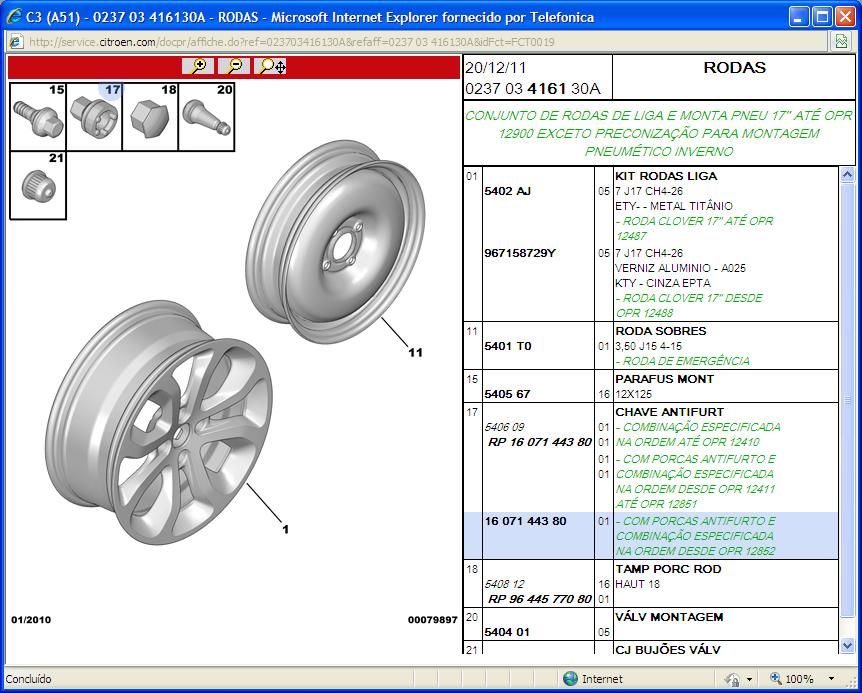The height and width of the screenshot is (693, 862).
Task: Click the date 20/12/11
Action: [495, 68]
